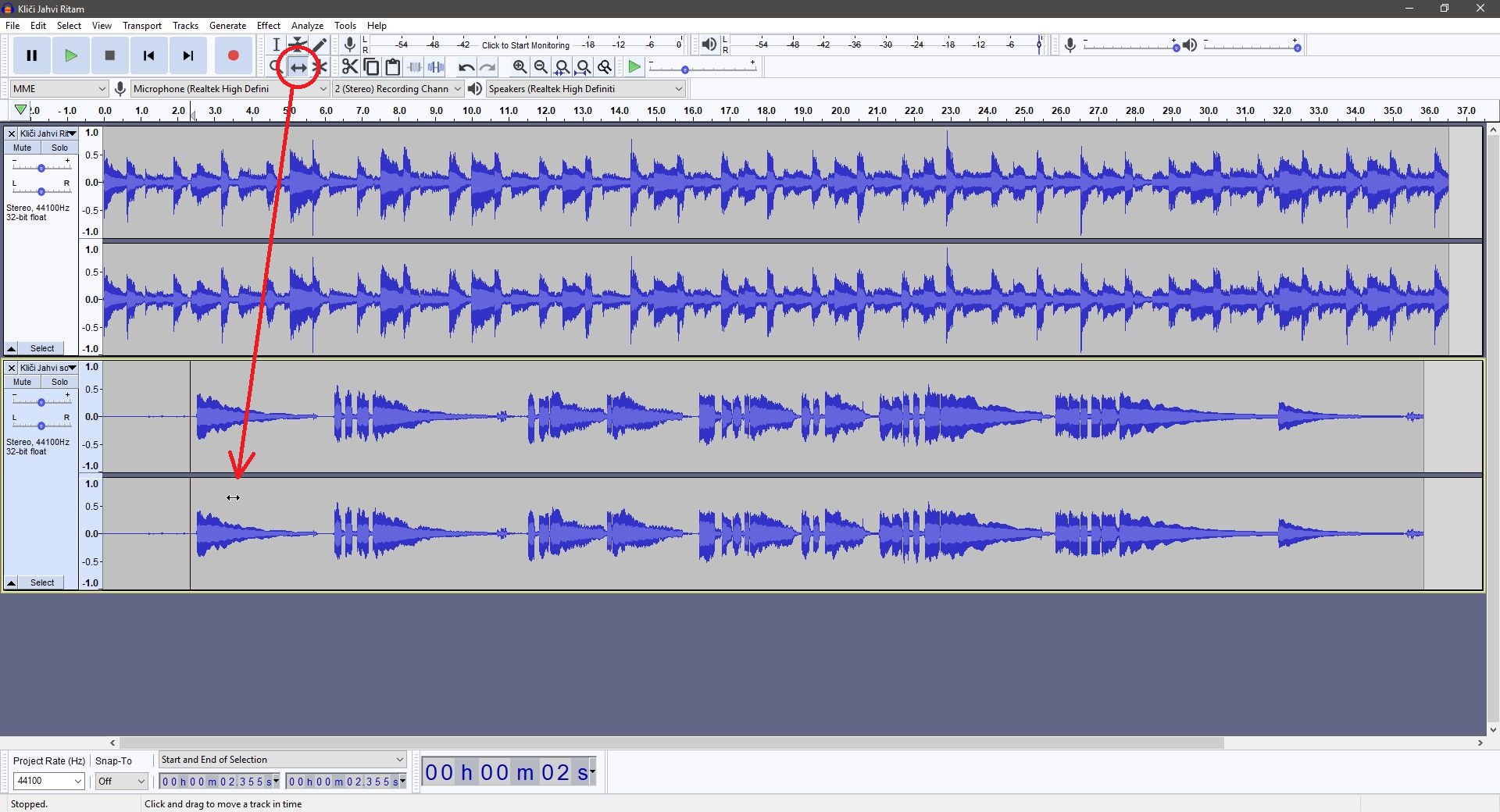Skip to start of project

[149, 55]
